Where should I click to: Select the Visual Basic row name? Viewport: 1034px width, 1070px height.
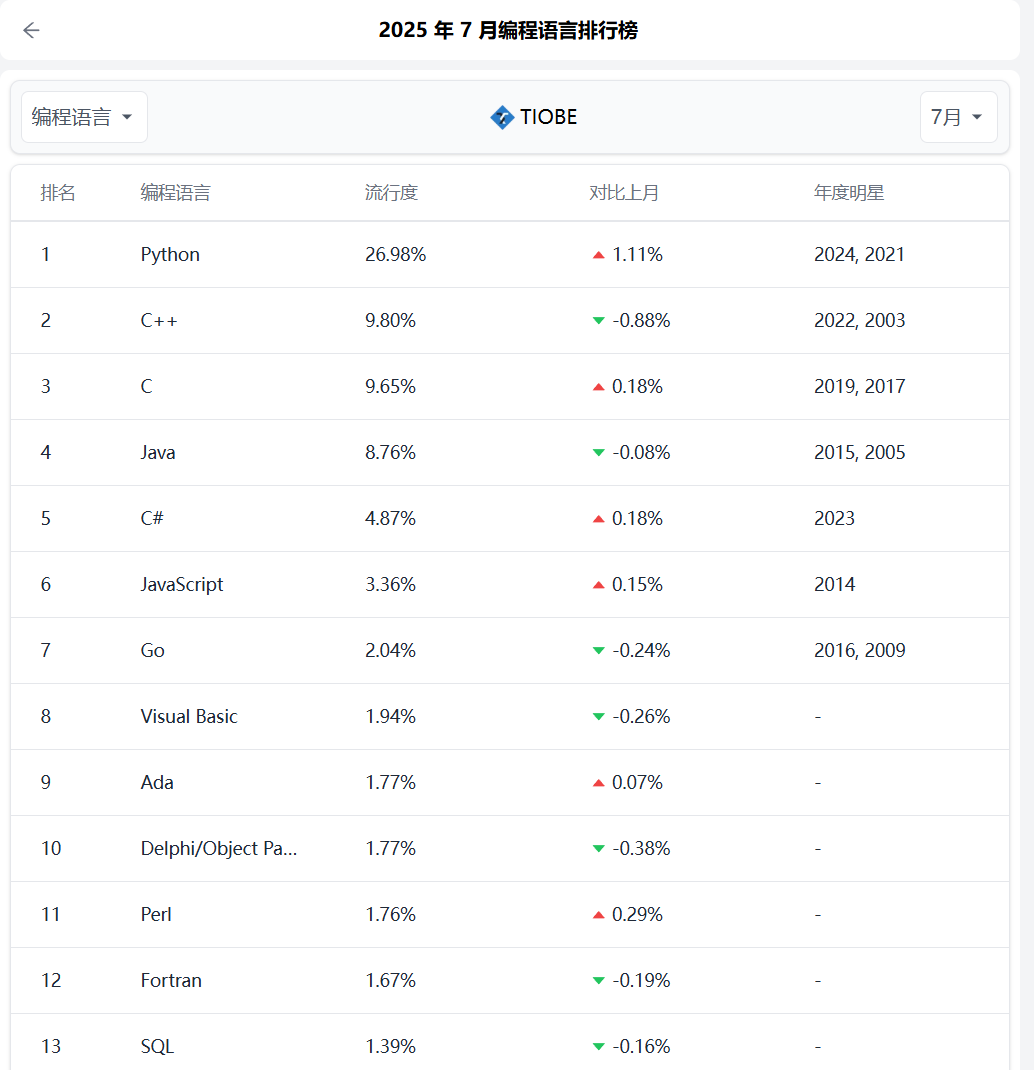point(189,717)
